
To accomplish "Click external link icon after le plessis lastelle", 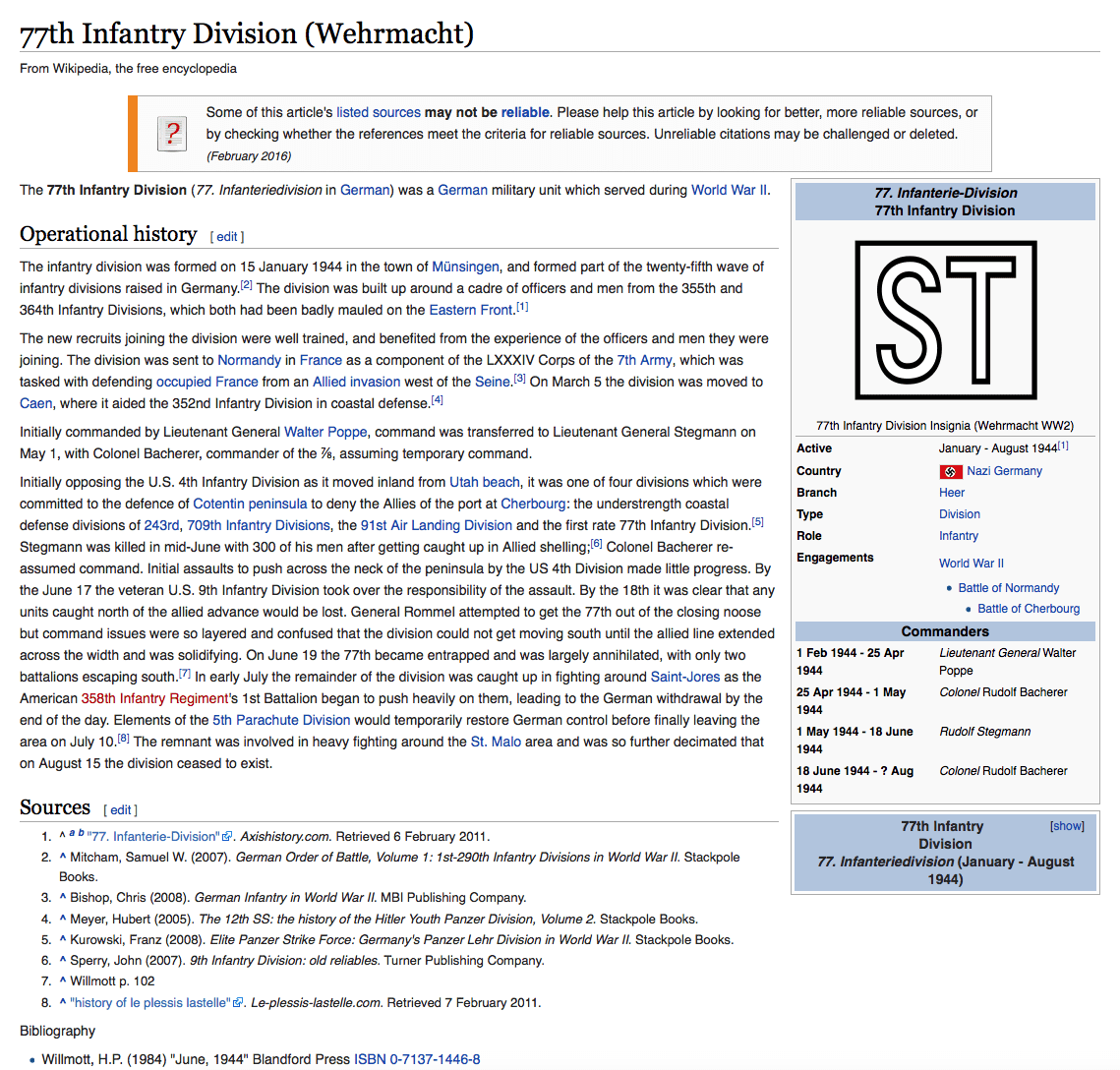I will pos(238,1003).
